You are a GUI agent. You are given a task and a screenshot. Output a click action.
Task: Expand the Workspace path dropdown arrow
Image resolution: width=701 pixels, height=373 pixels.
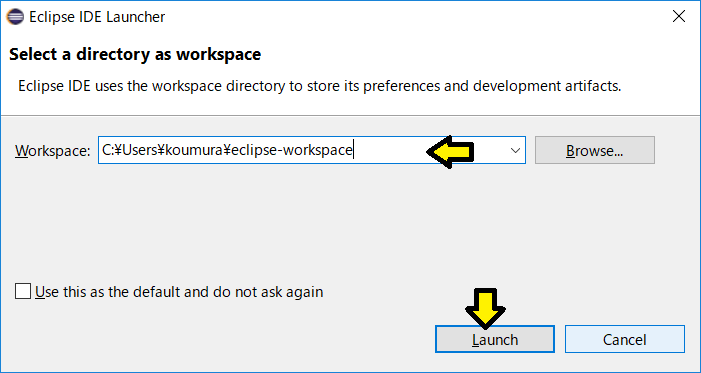coord(515,150)
